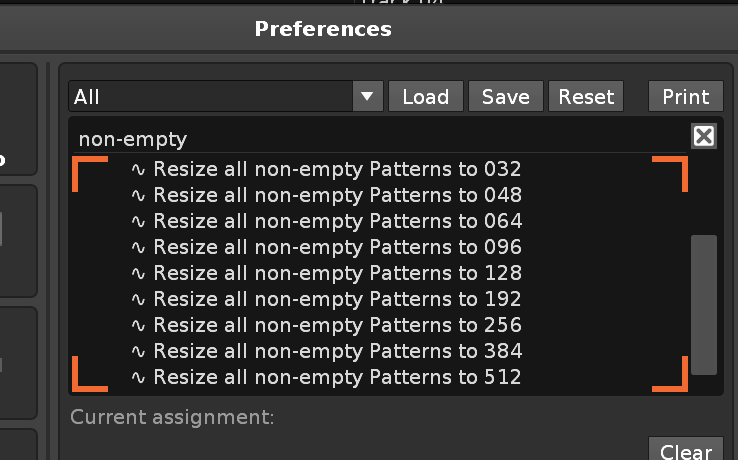Select Resize all non-empty Patterns to 128
This screenshot has width=738, height=460.
(x=337, y=273)
